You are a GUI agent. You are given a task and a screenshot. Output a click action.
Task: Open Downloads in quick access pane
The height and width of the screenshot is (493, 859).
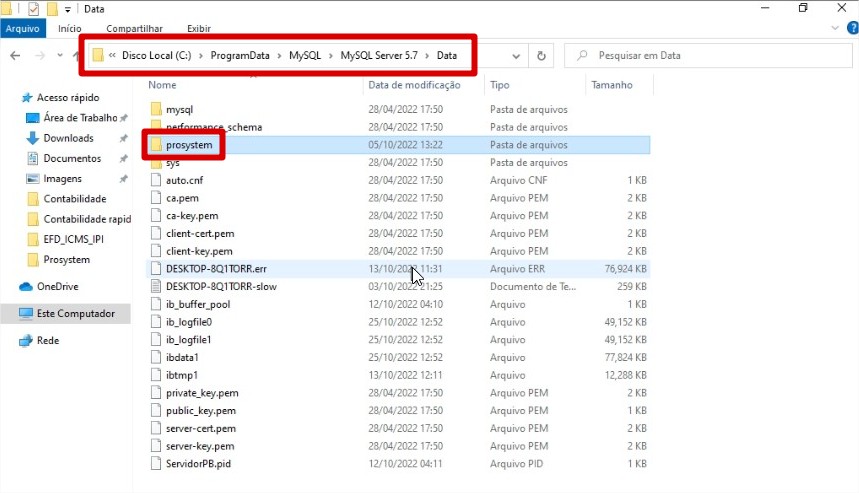pyautogui.click(x=68, y=138)
